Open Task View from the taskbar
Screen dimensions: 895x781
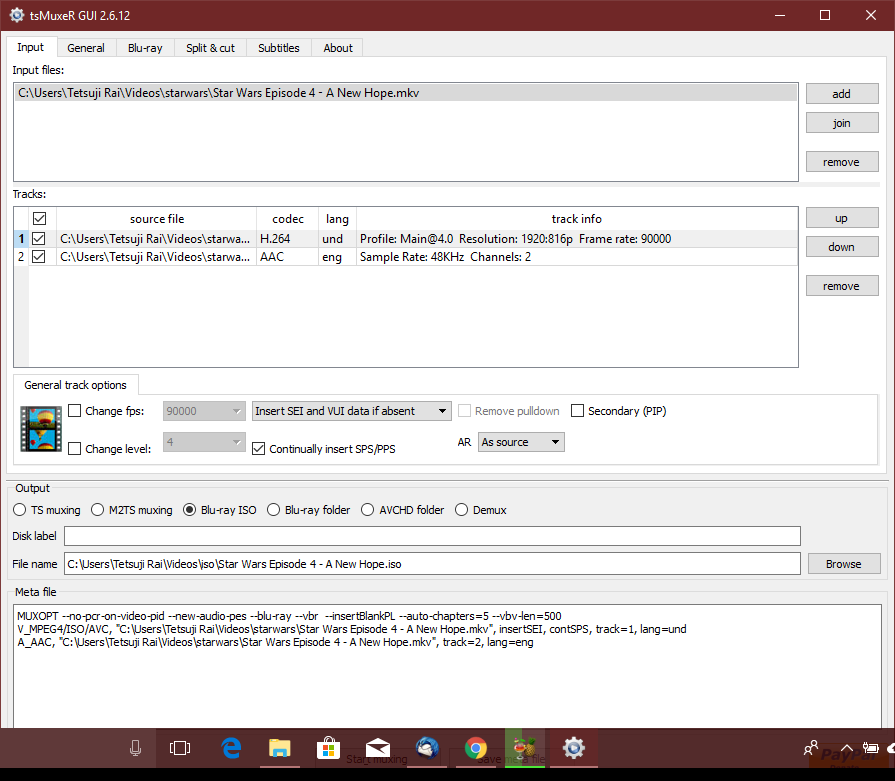[x=180, y=748]
